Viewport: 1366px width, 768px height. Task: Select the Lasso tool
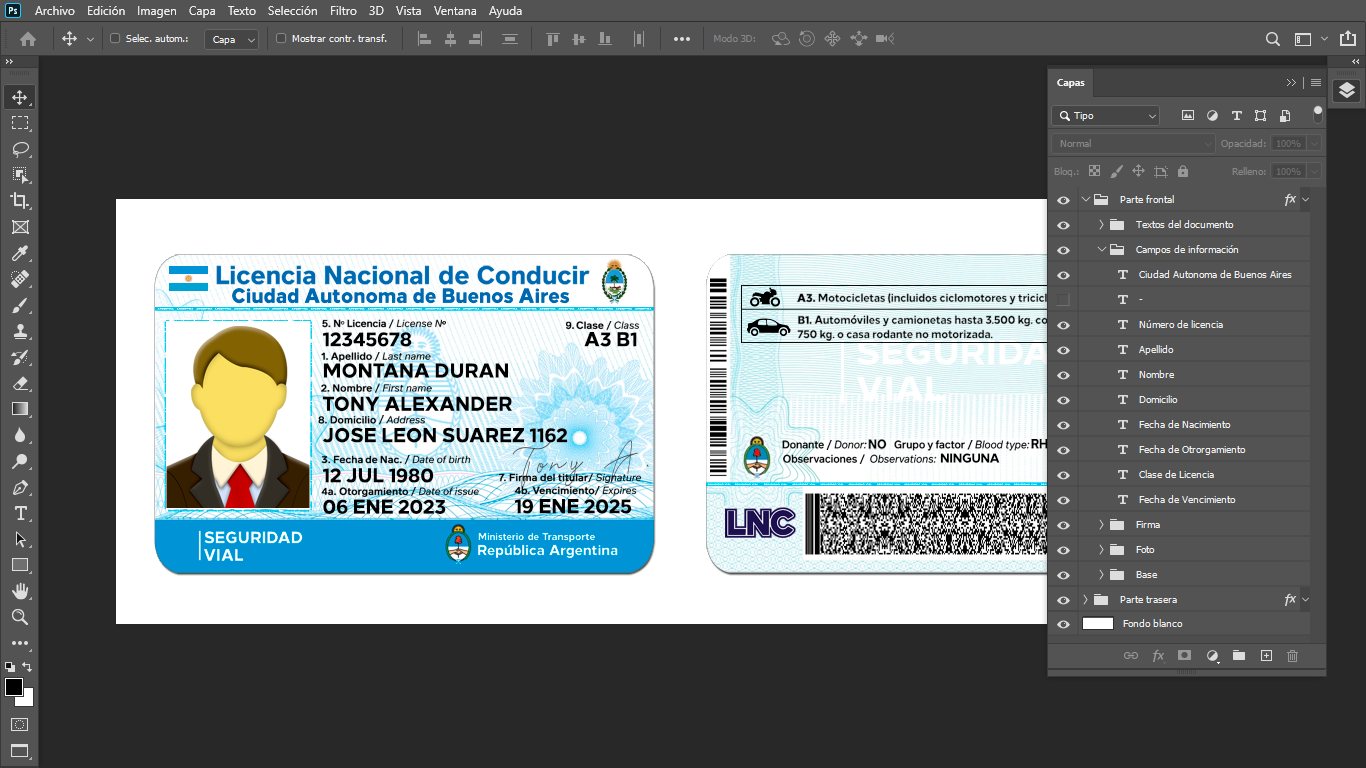click(x=20, y=149)
